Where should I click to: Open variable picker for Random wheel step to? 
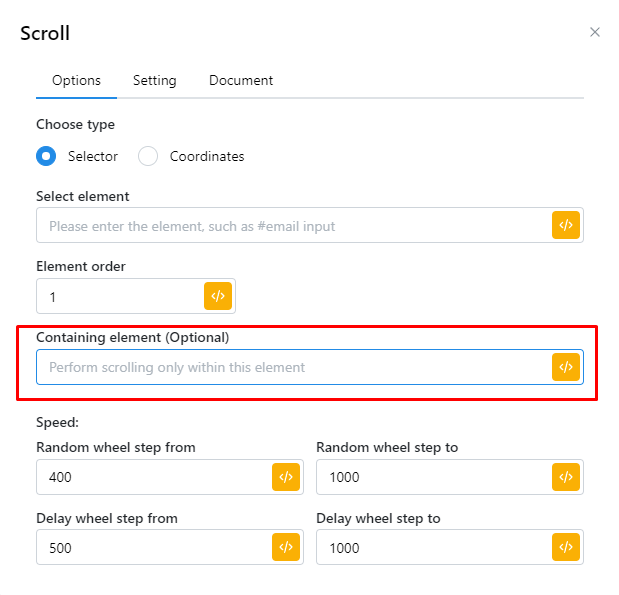[x=566, y=477]
